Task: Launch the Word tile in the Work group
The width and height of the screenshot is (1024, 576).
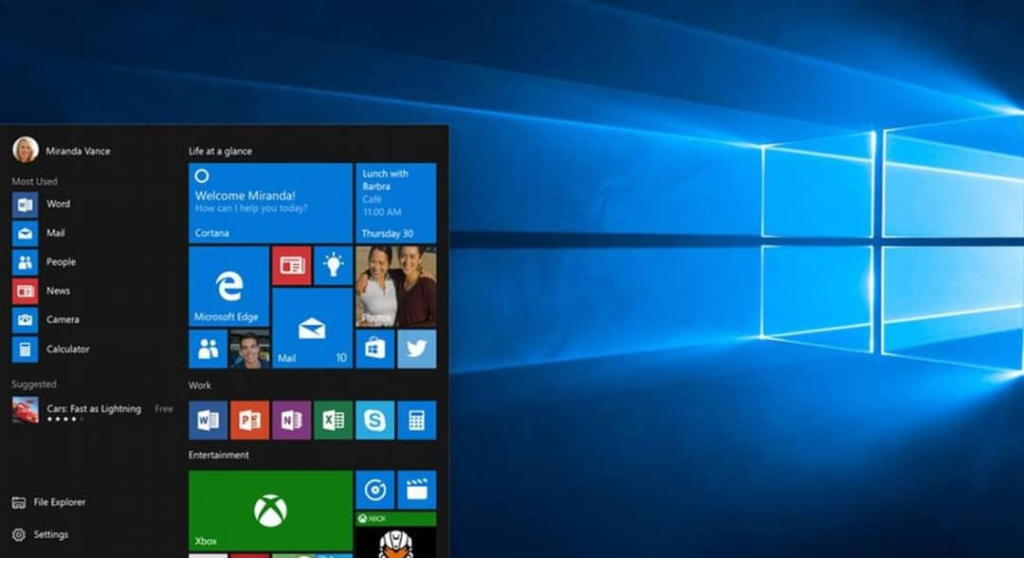Action: click(208, 420)
